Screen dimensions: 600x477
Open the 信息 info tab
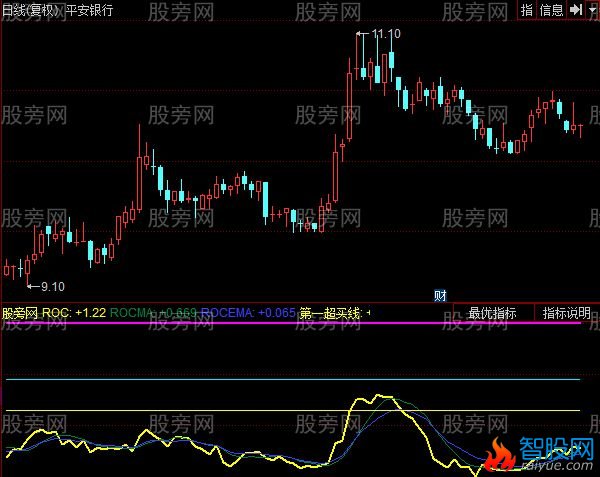click(x=551, y=10)
